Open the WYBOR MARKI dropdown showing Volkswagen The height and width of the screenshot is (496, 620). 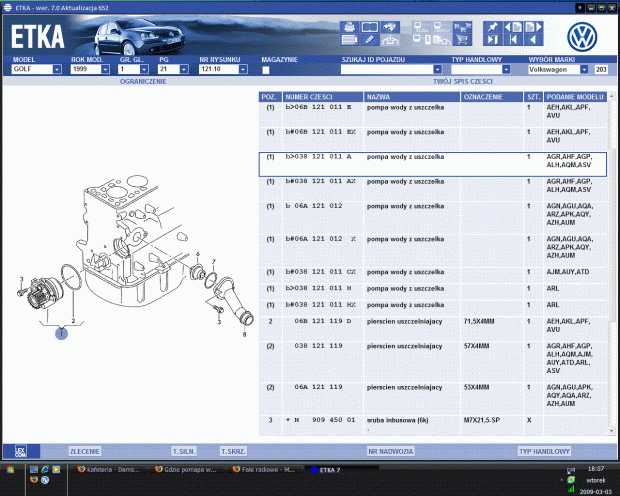584,69
